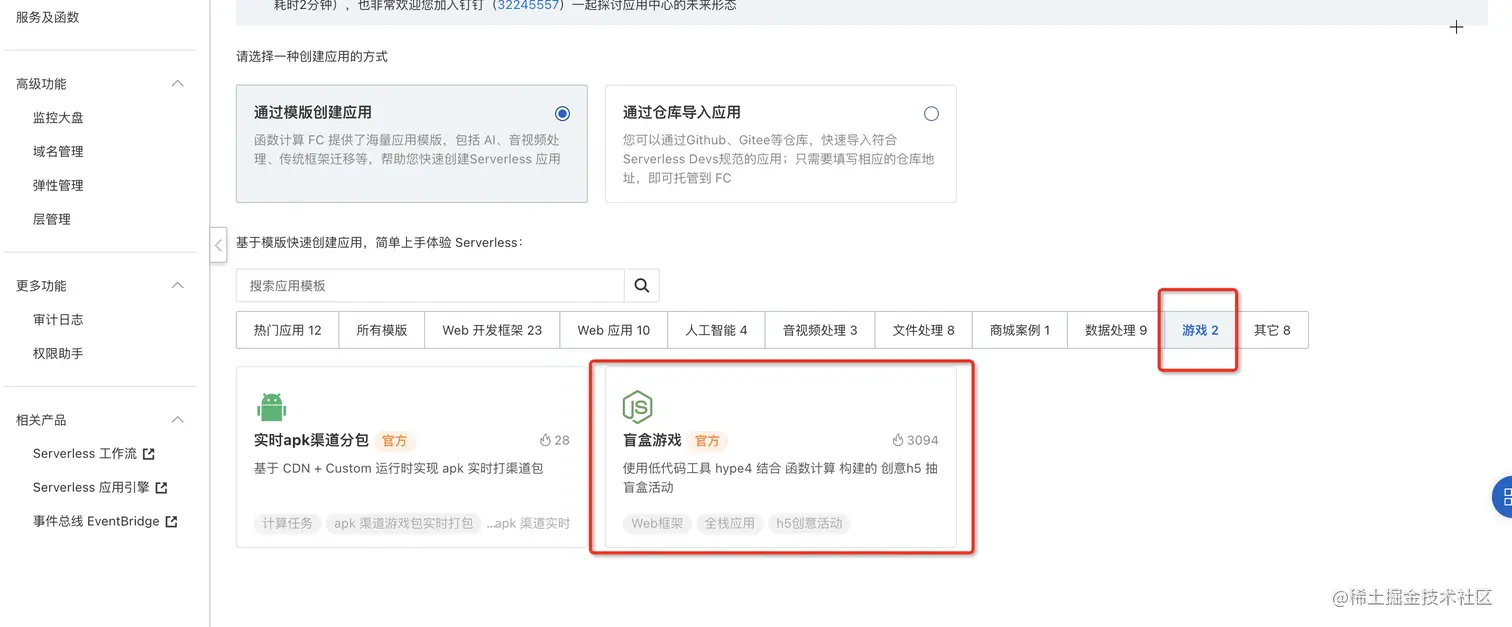Switch to the Web 开发框架 23 tab

tap(492, 330)
